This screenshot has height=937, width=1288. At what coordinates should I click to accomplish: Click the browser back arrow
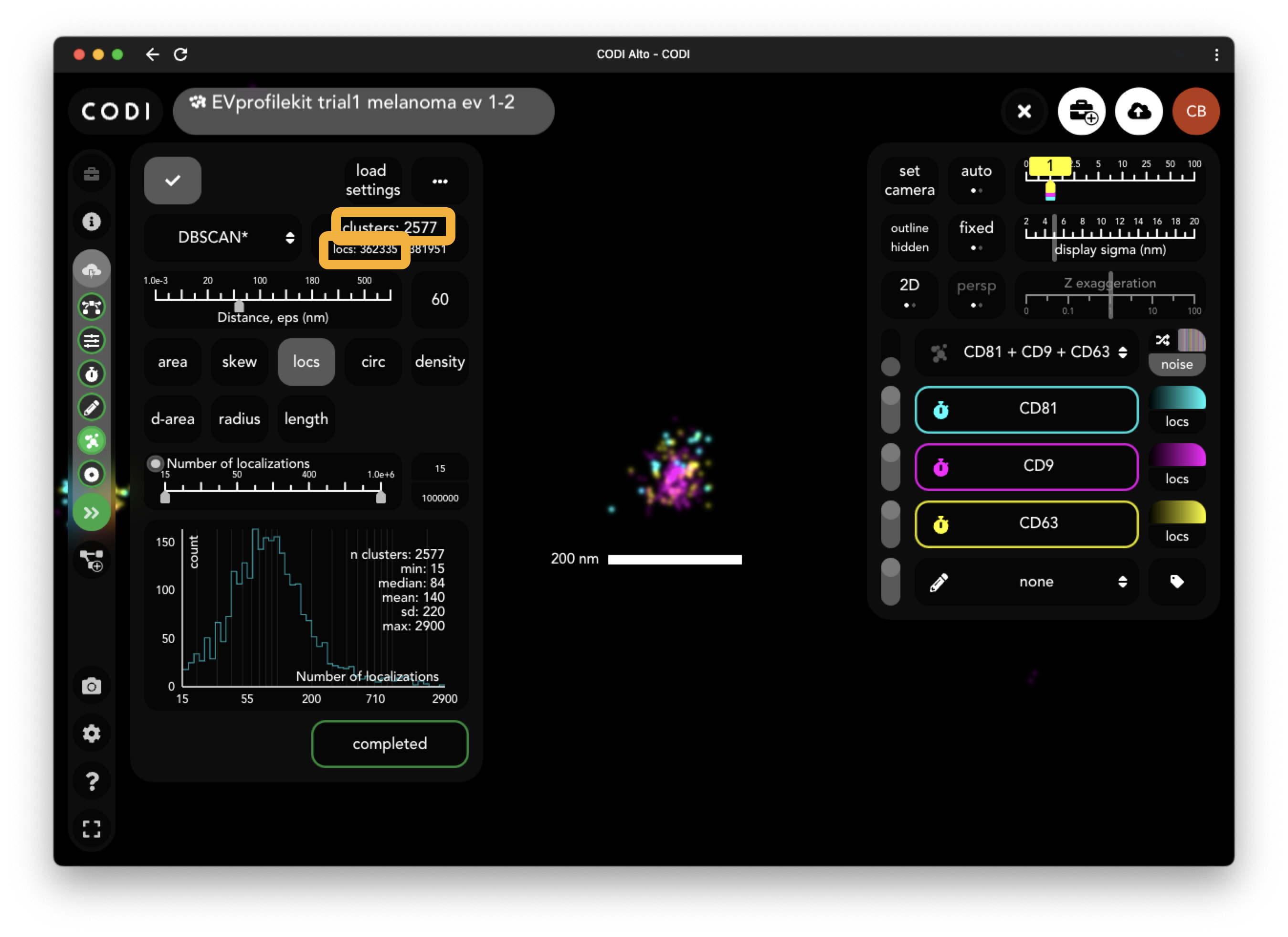[152, 54]
